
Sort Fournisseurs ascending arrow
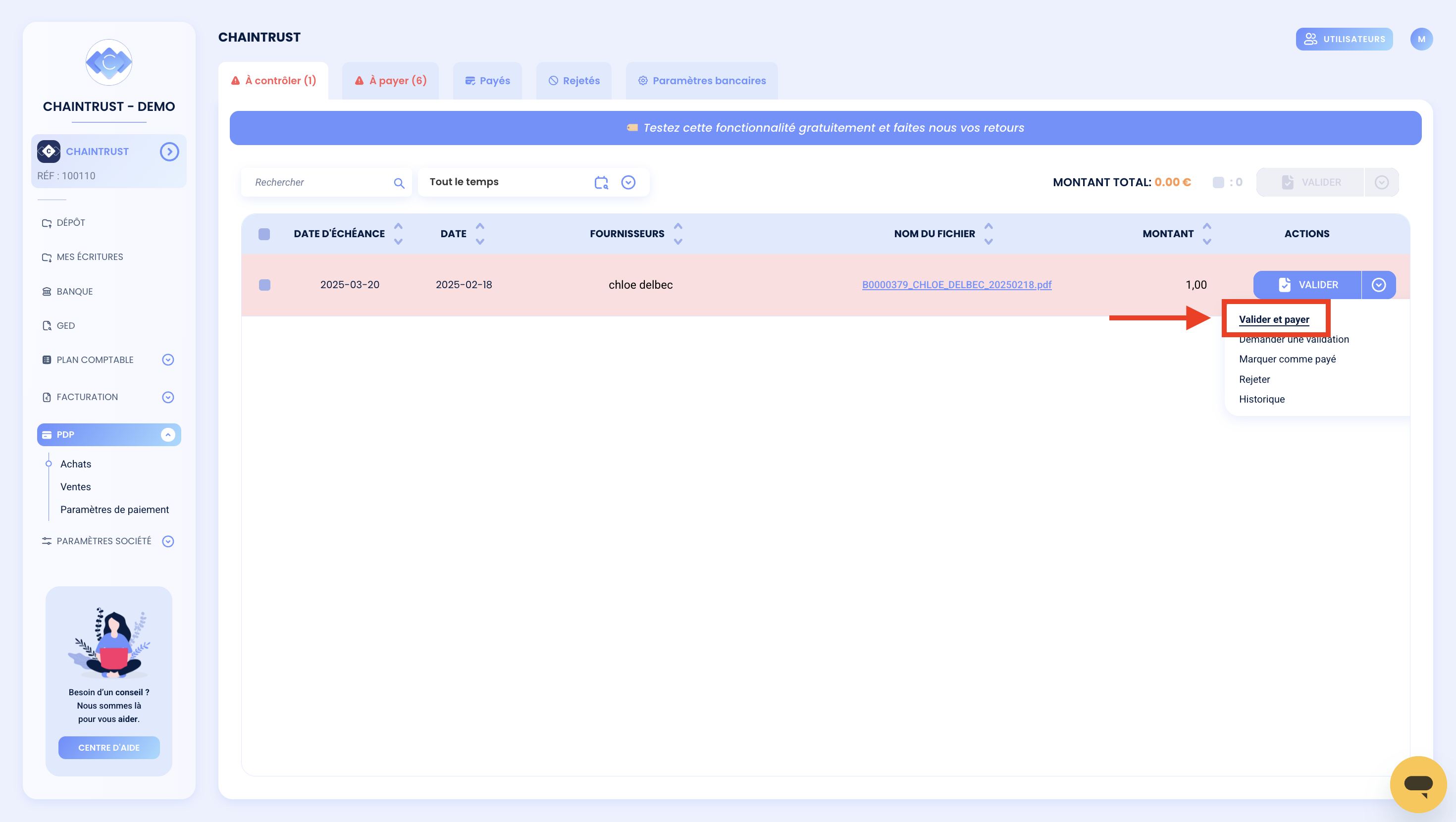pos(677,226)
